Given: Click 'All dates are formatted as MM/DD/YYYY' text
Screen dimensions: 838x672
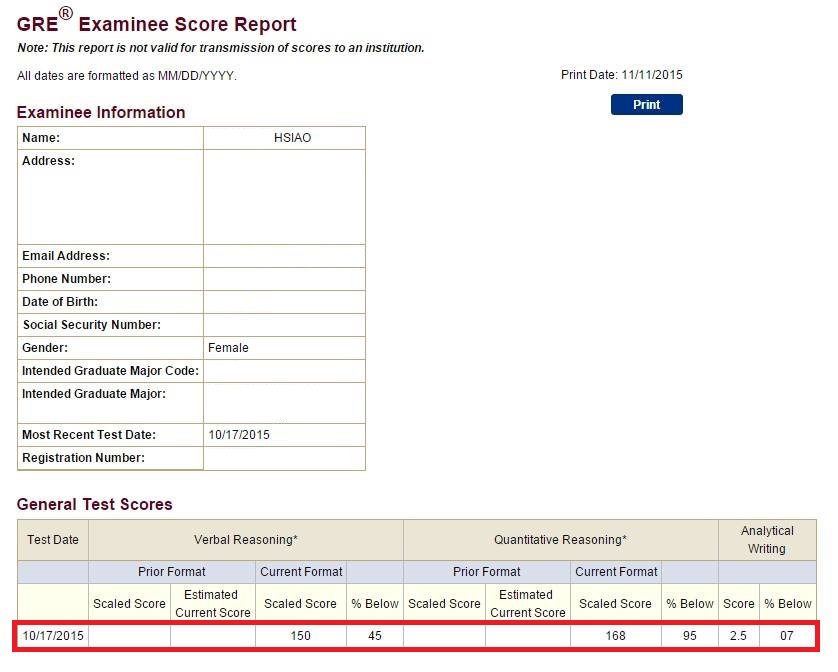Looking at the screenshot, I should coord(127,76).
